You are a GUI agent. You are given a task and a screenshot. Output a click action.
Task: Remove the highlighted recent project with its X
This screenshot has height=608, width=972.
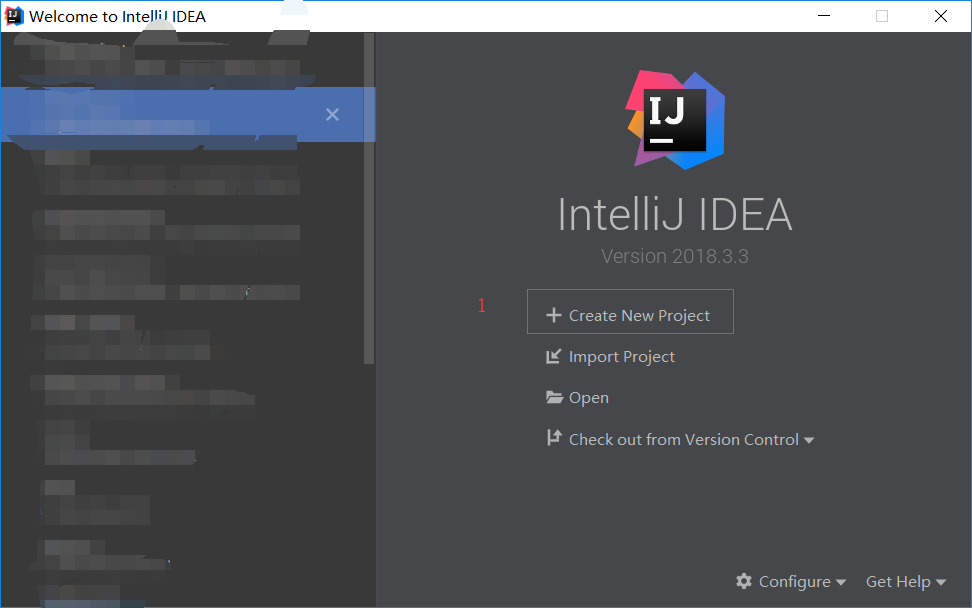click(333, 115)
